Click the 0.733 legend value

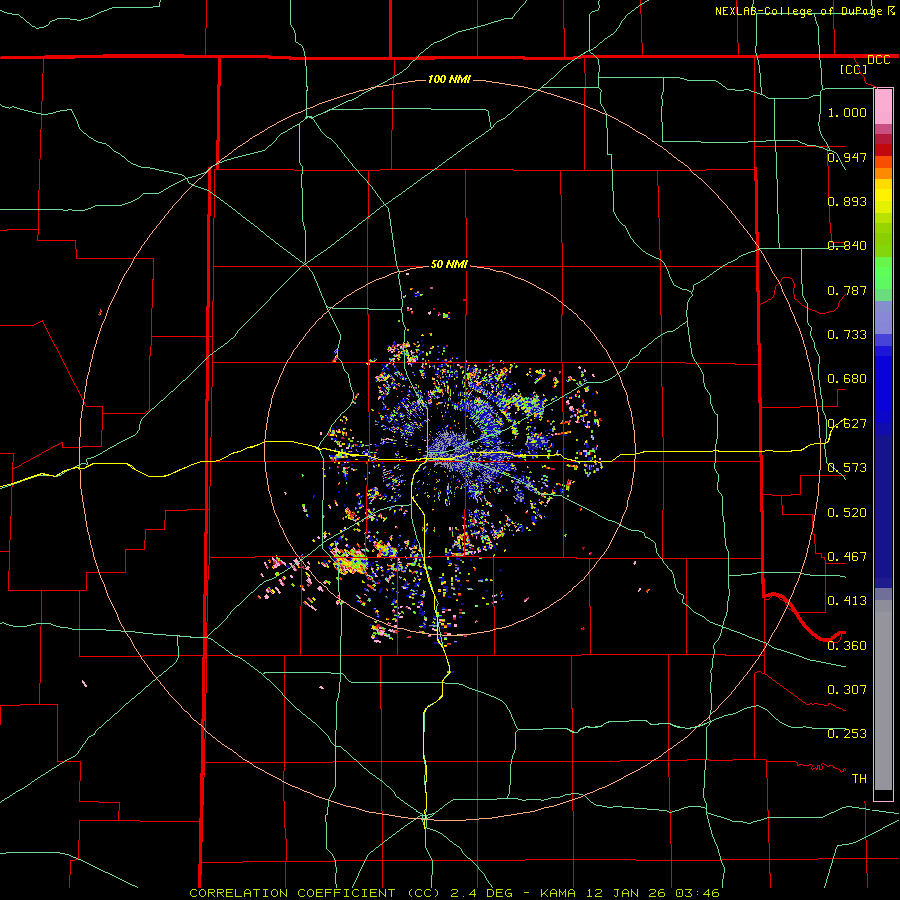(847, 335)
